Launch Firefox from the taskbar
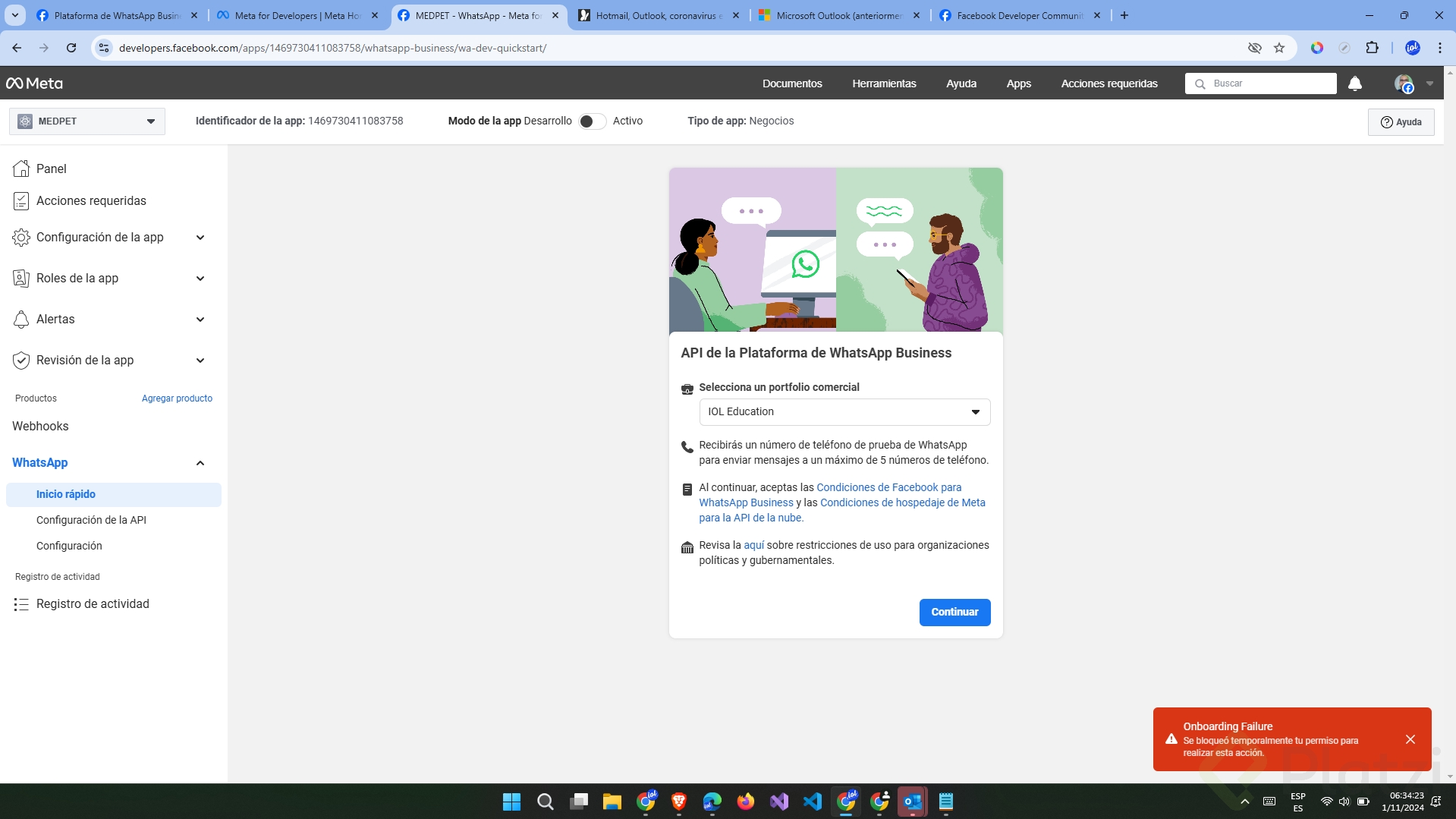This screenshot has width=1456, height=819. [746, 802]
